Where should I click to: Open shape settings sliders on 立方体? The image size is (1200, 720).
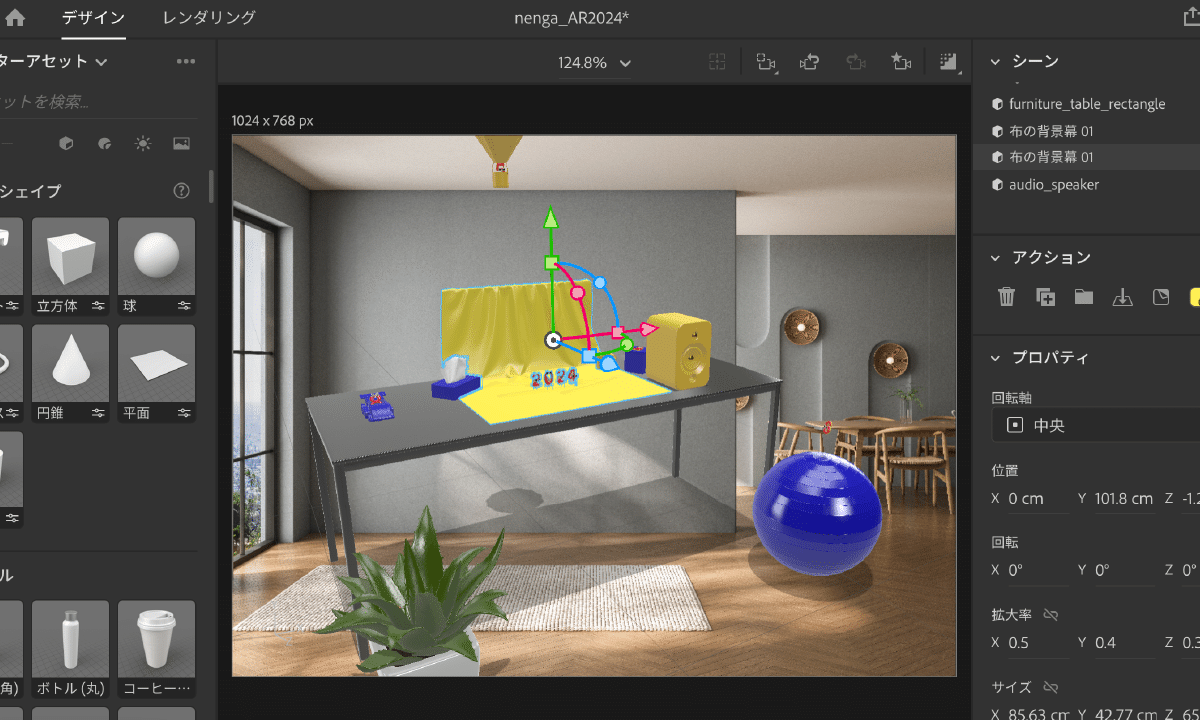[x=99, y=306]
